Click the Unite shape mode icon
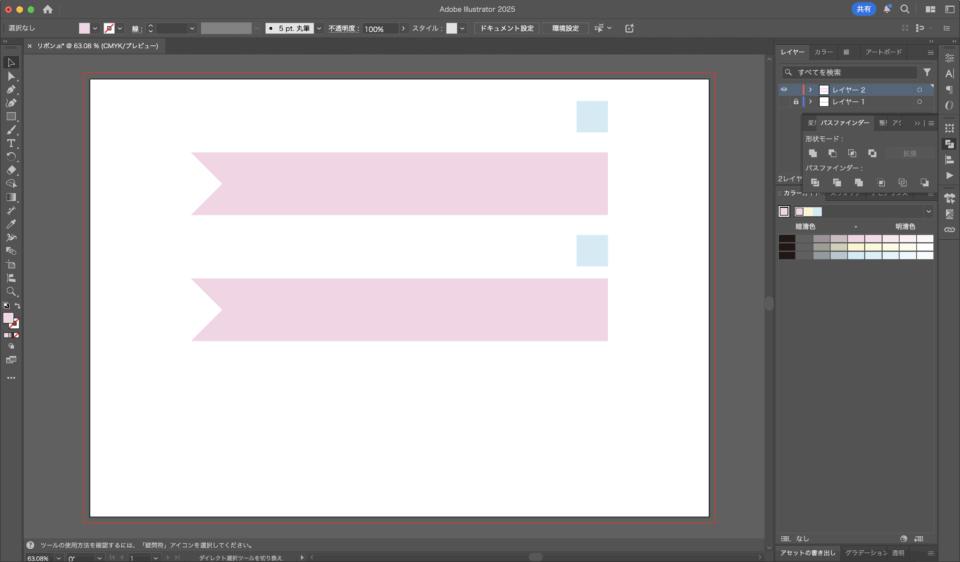Screen dimensions: 960x562 813,153
